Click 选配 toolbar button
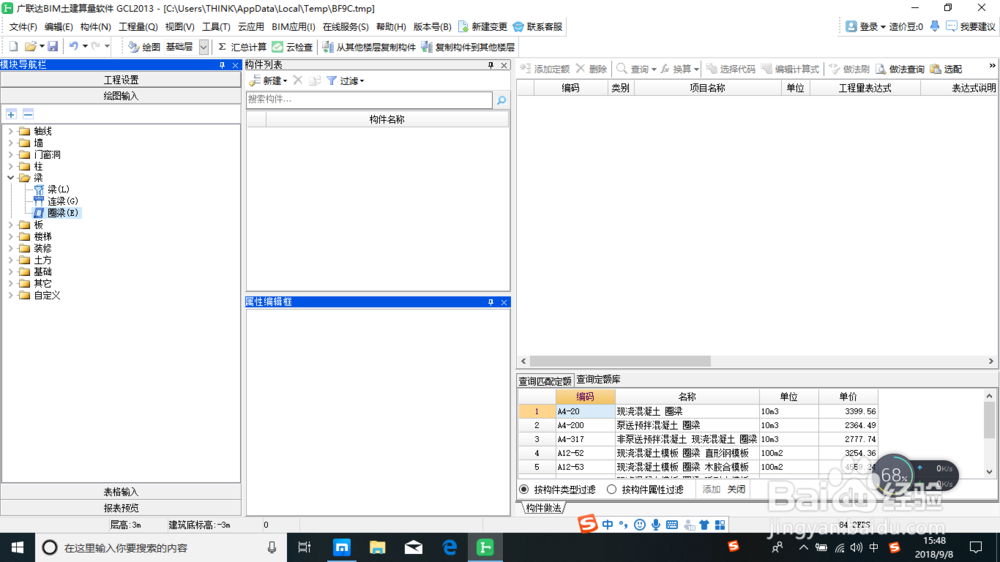 point(946,69)
